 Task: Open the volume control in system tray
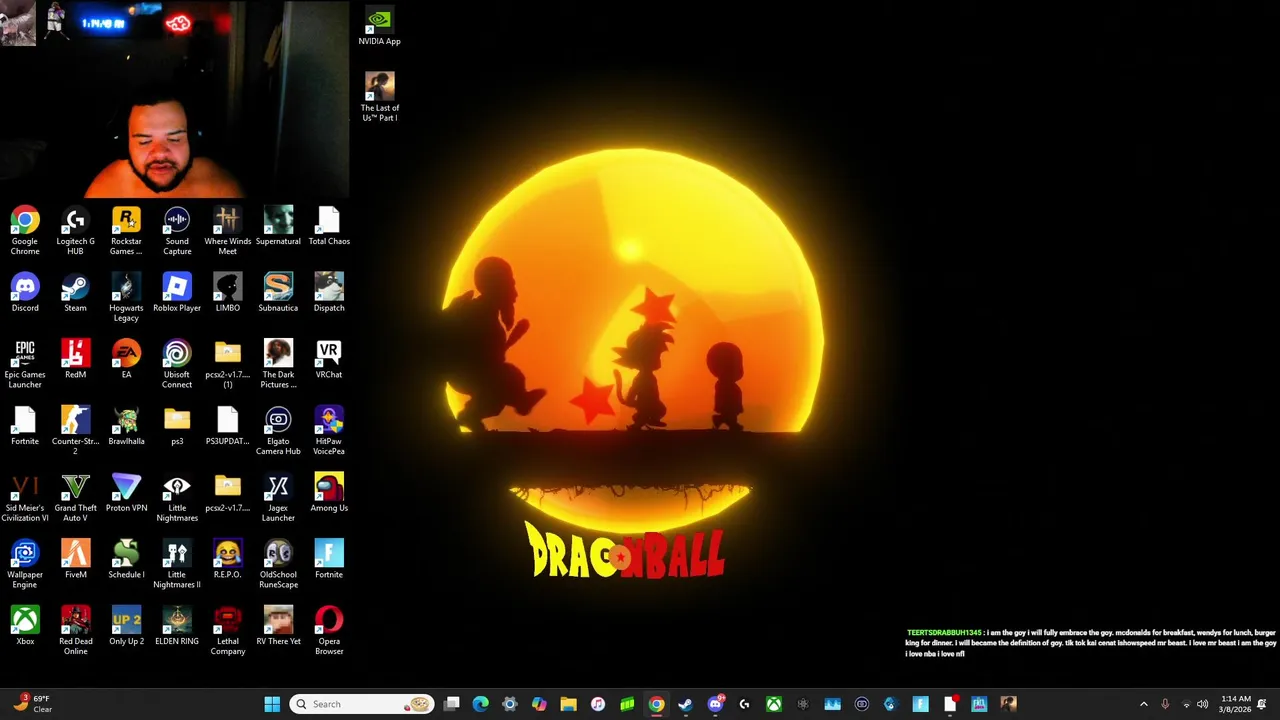tap(1203, 704)
